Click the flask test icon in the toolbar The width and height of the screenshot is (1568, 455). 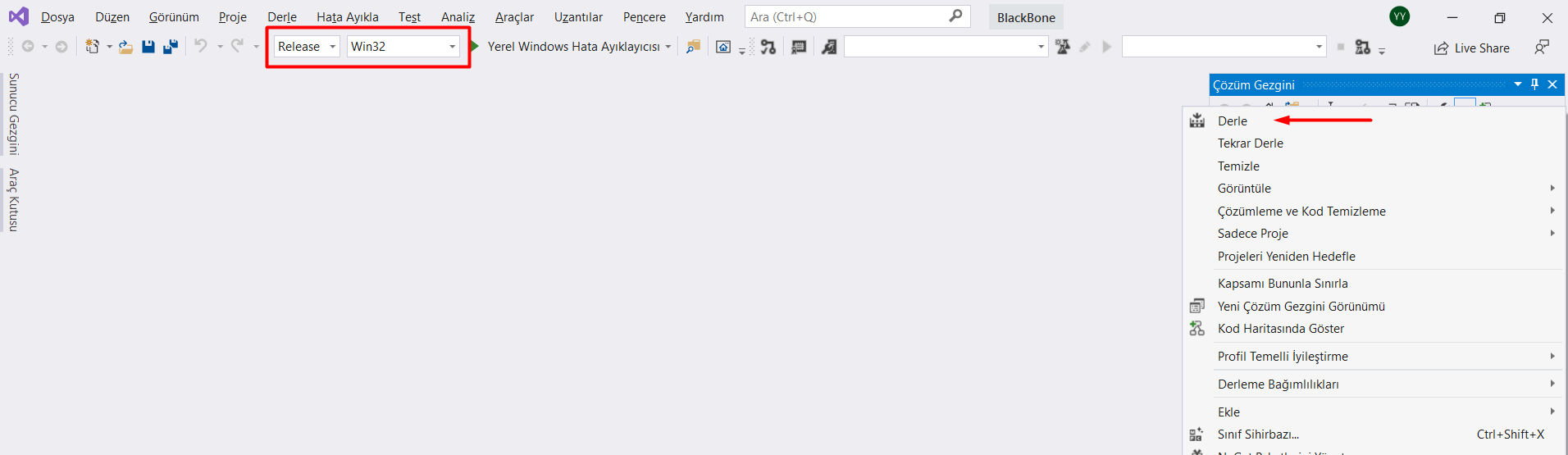pyautogui.click(x=1063, y=47)
